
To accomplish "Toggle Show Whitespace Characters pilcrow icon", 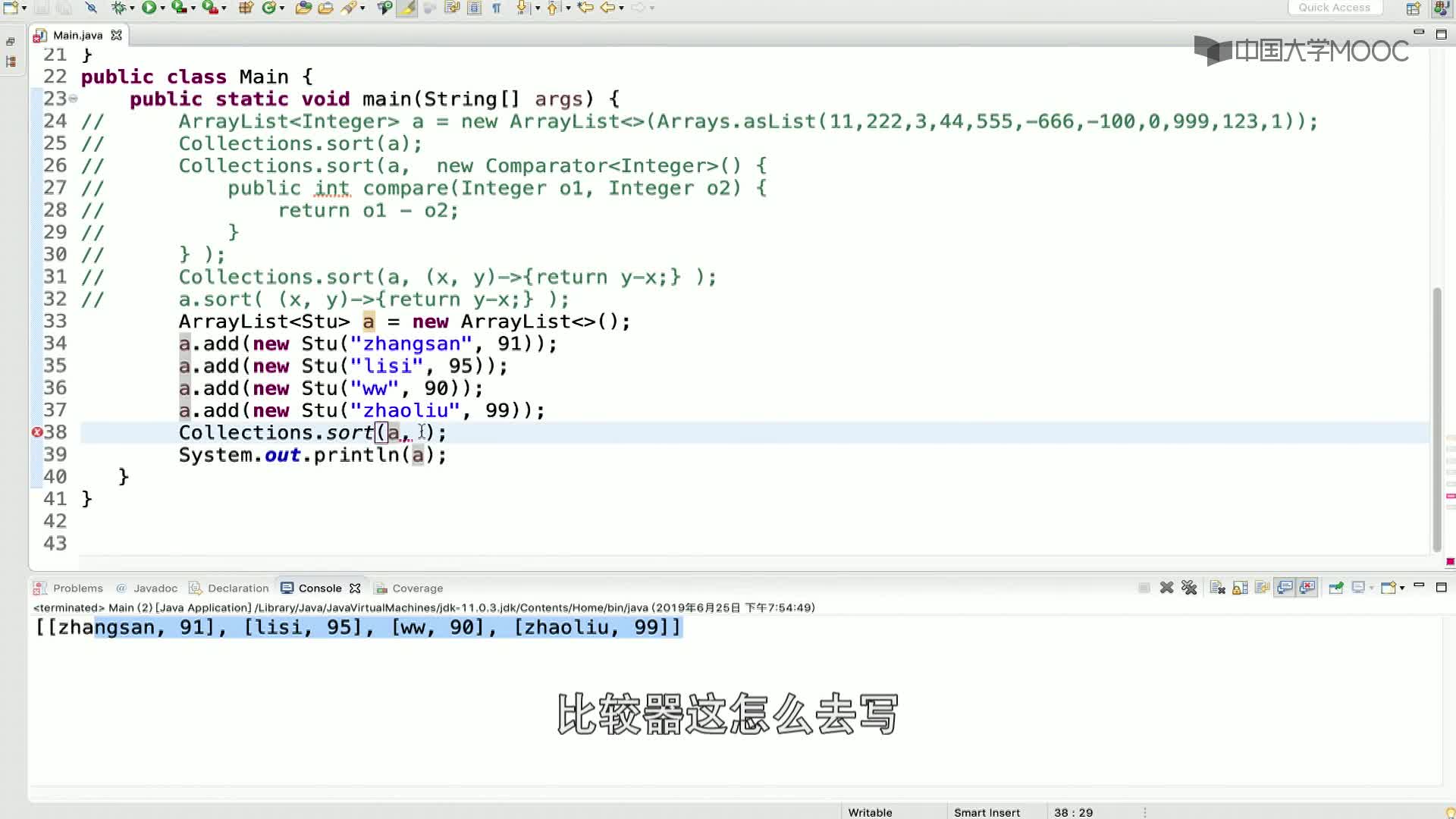I will coord(497,8).
